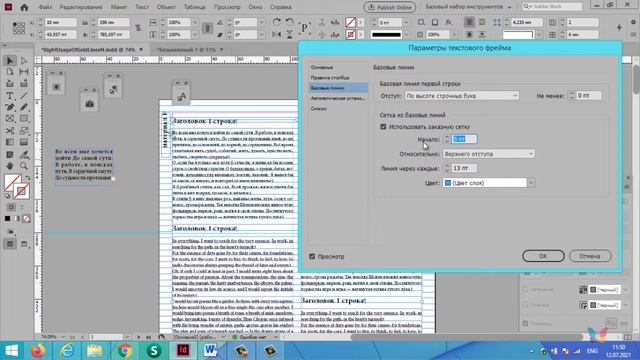Viewport: 640px width, 360px height.
Task: Select the Hand tool
Action: [10, 166]
